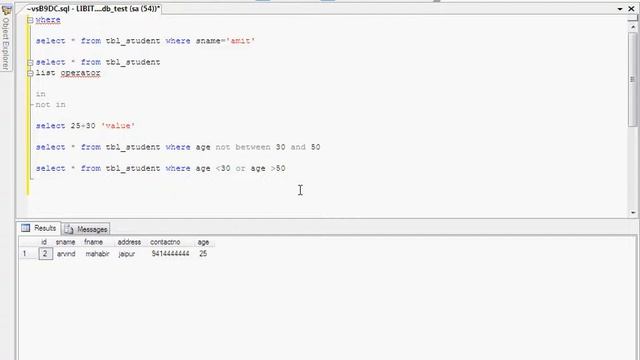640x360 pixels.
Task: Click the Object Explorer pin icon at top
Action: click(x=6, y=9)
